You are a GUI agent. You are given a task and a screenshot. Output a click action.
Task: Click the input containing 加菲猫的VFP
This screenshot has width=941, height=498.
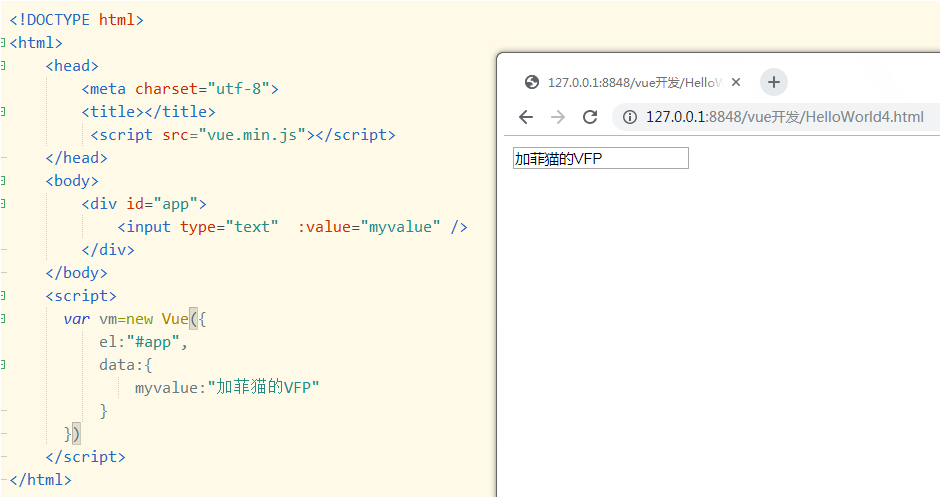point(601,158)
